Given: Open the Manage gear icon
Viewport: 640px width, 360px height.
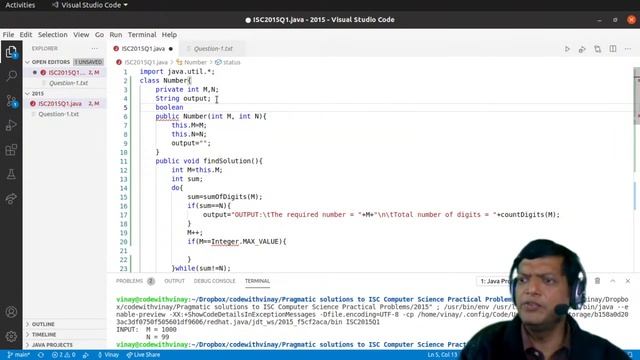Looking at the screenshot, I should 11,336.
